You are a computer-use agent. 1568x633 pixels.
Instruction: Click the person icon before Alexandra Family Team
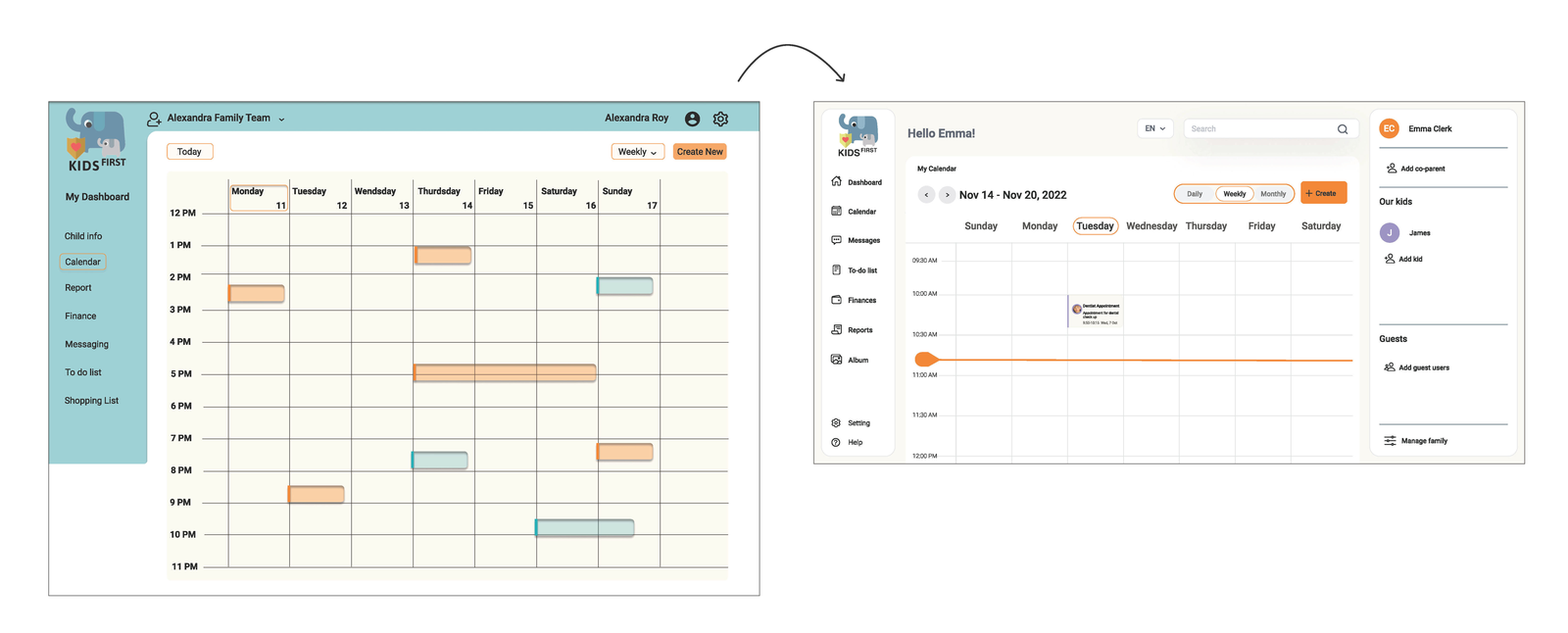154,119
